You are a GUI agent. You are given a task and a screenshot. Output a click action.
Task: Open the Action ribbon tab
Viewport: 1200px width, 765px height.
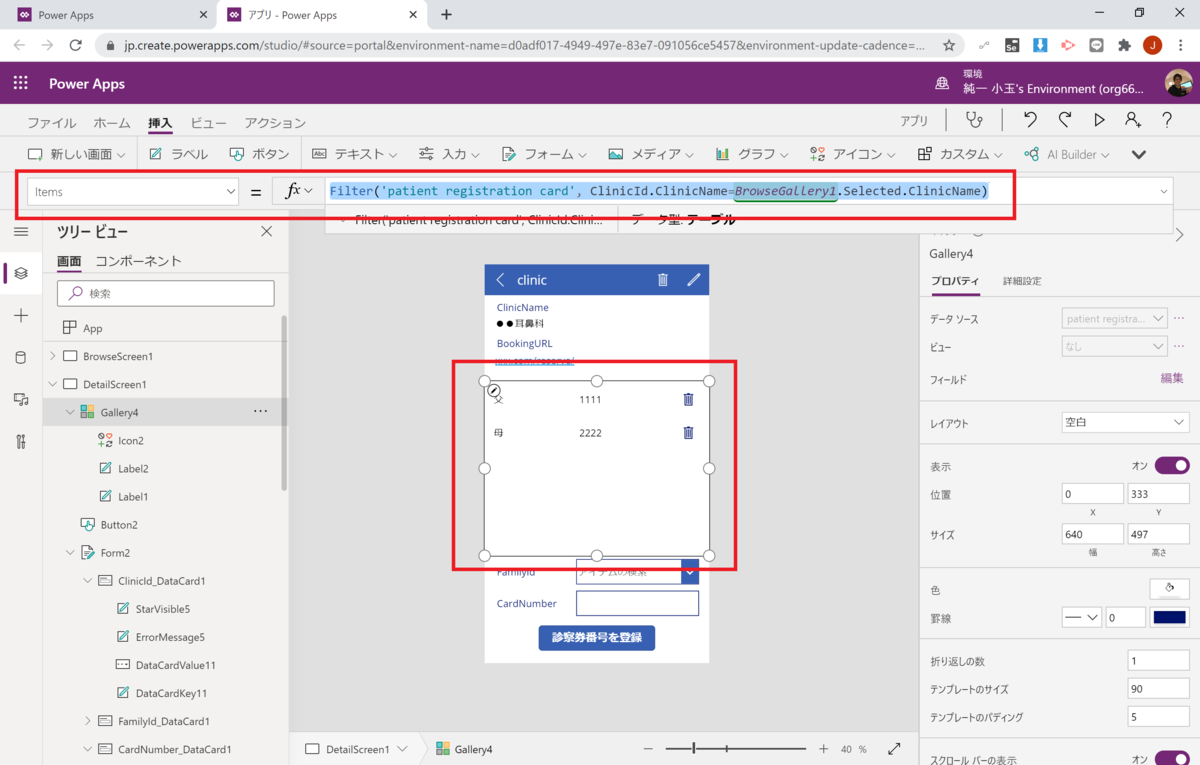pyautogui.click(x=275, y=123)
